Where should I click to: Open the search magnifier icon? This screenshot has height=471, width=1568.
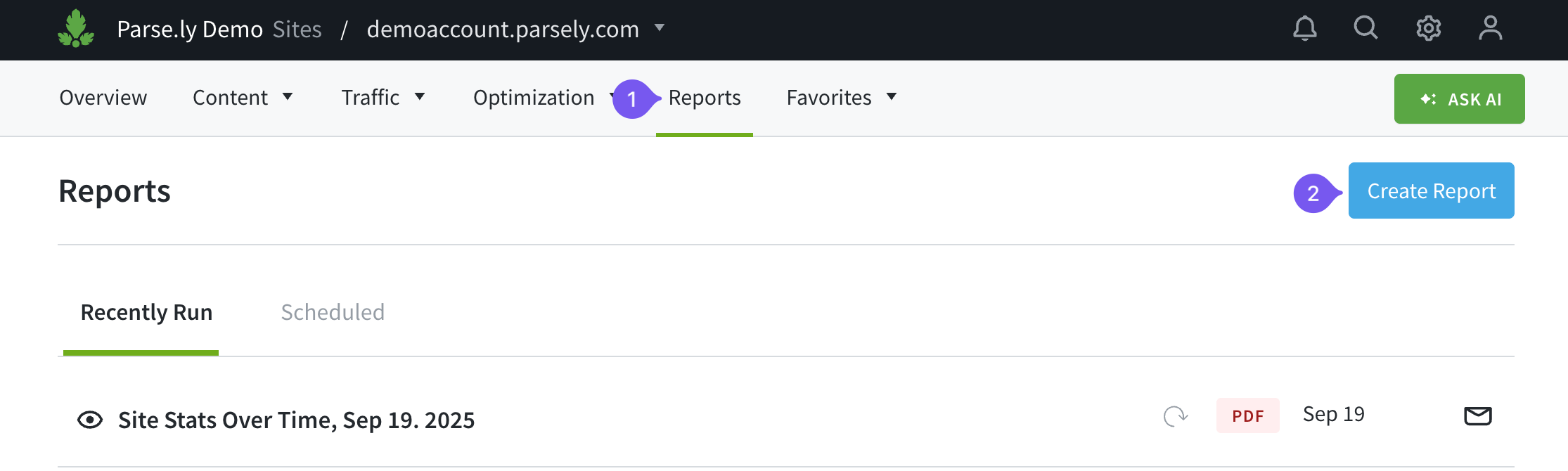pyautogui.click(x=1365, y=28)
